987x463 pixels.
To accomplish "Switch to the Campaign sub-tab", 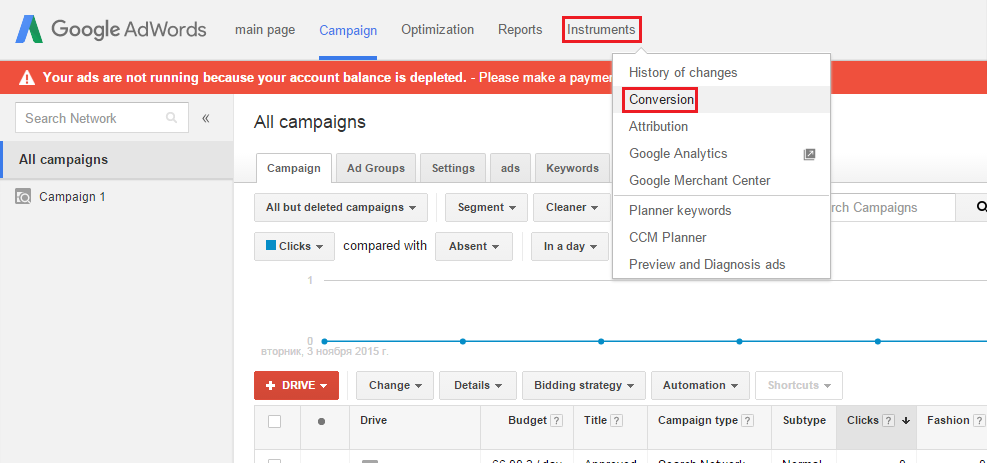I will pos(294,169).
